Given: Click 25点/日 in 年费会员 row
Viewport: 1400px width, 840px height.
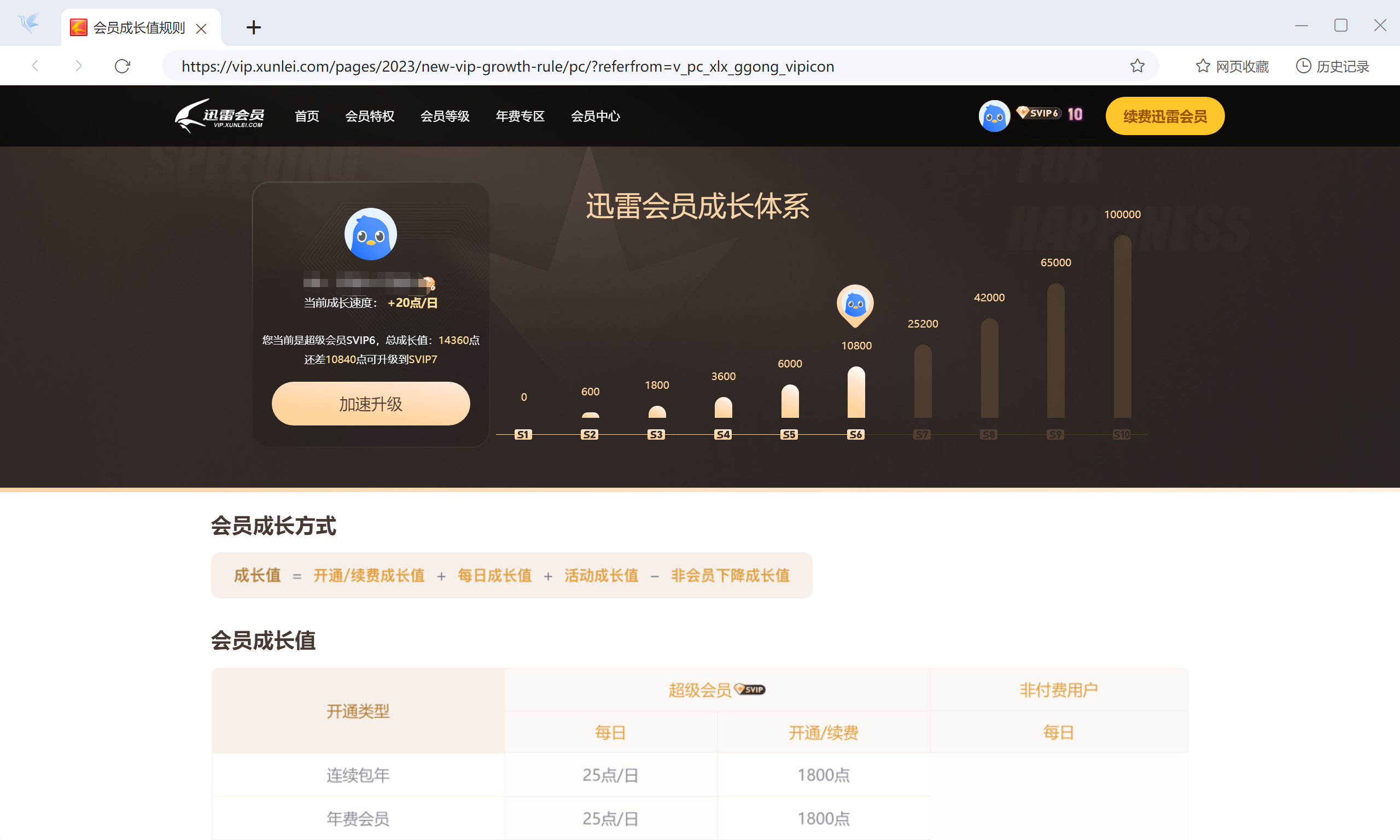Looking at the screenshot, I should click(610, 819).
